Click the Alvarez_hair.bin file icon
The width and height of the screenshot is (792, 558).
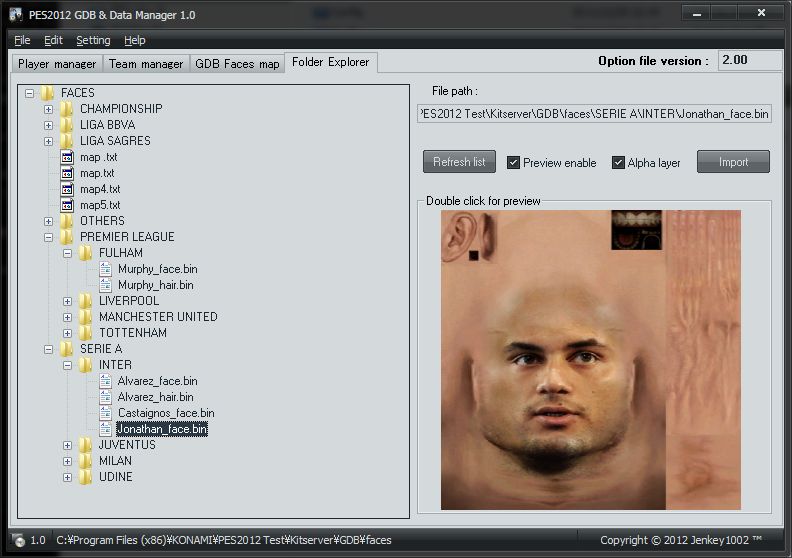click(x=105, y=397)
